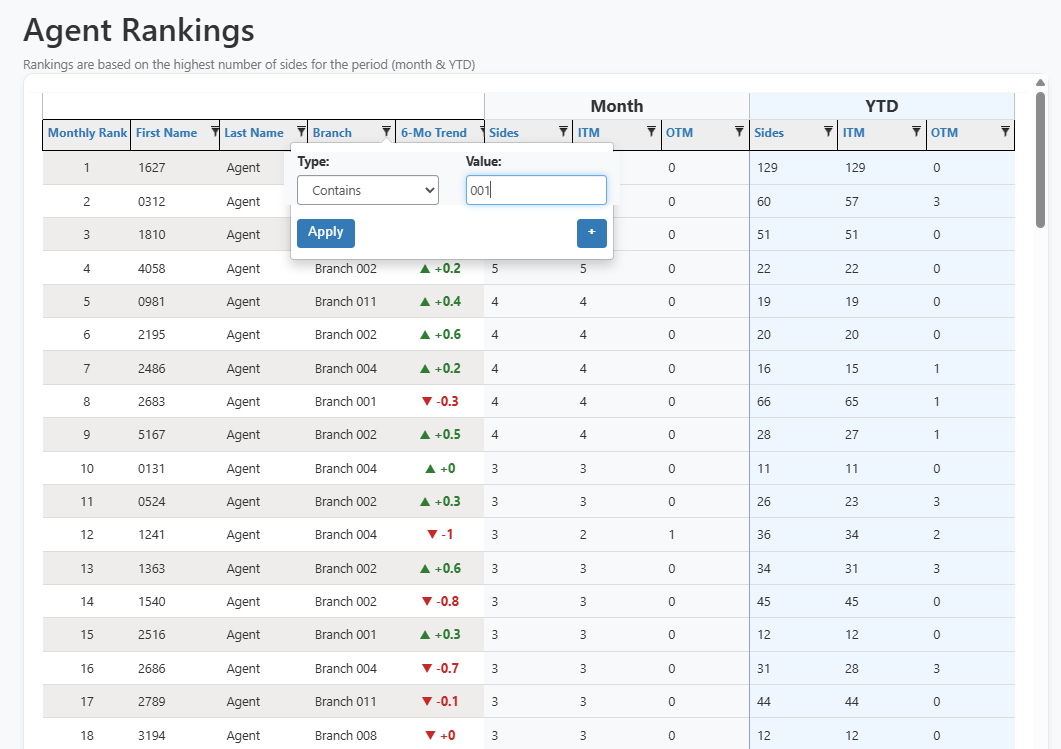This screenshot has width=1061, height=749.
Task: Click Branch 001 in the 2516 row
Action: coord(346,635)
